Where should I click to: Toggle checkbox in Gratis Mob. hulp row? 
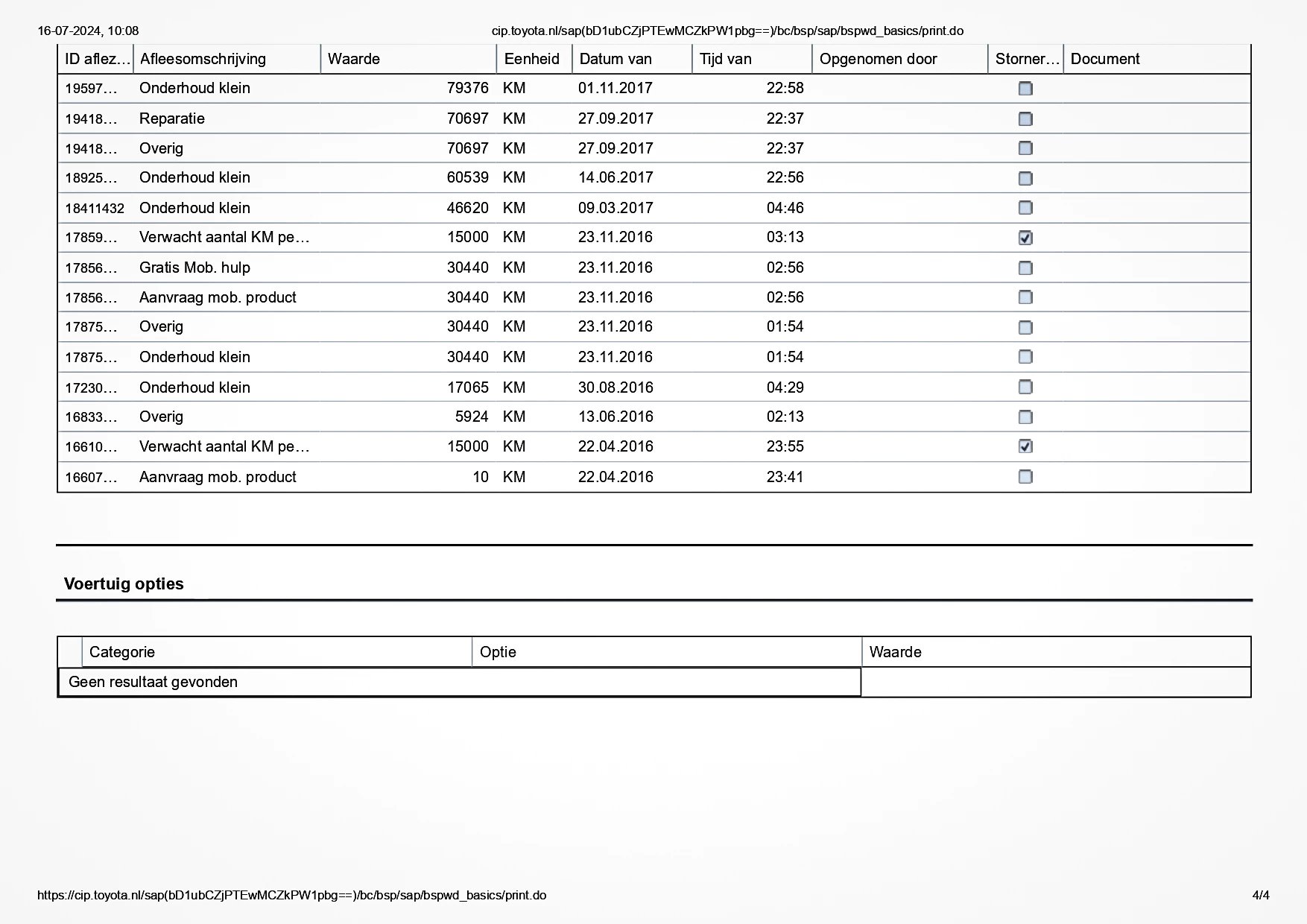tap(1025, 268)
